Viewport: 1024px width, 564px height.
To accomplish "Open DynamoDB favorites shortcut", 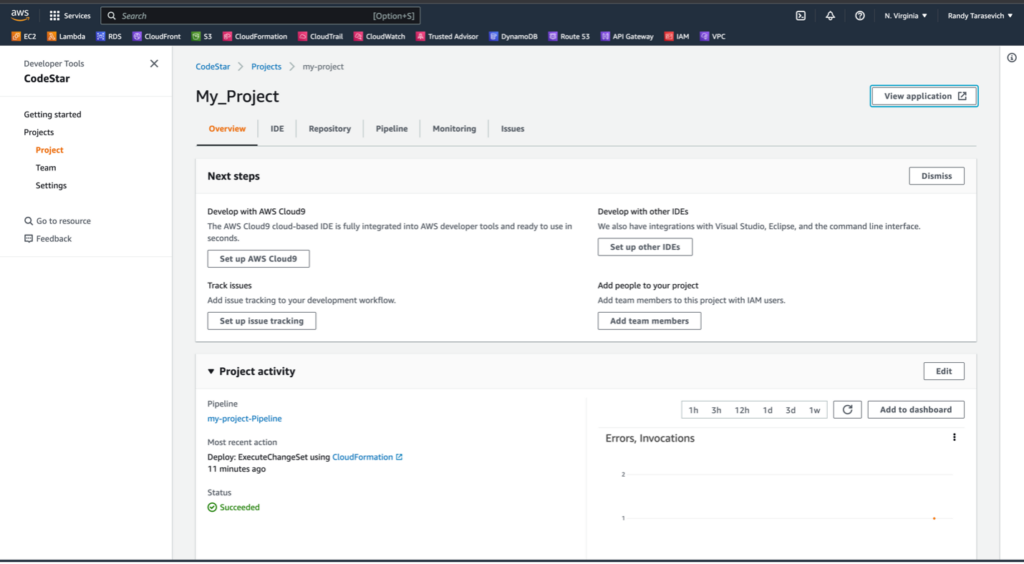I will coord(513,37).
